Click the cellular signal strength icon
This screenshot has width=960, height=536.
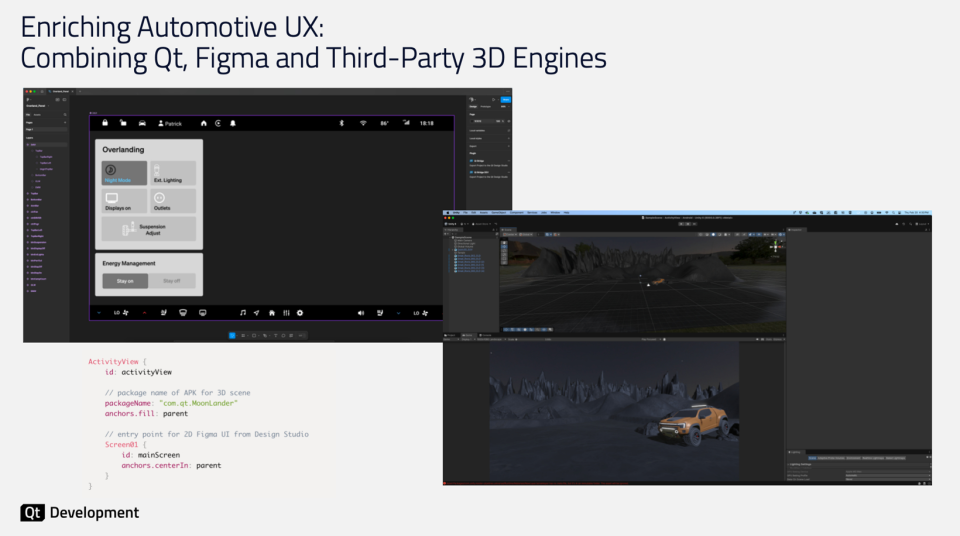coord(406,123)
